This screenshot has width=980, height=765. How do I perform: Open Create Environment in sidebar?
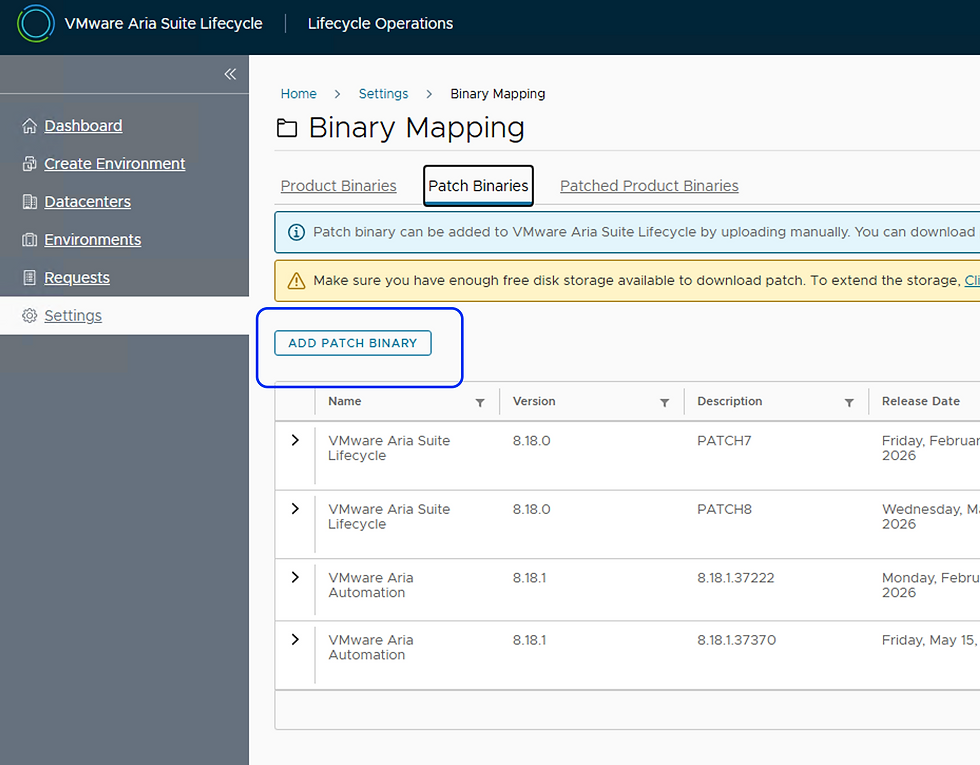click(114, 164)
